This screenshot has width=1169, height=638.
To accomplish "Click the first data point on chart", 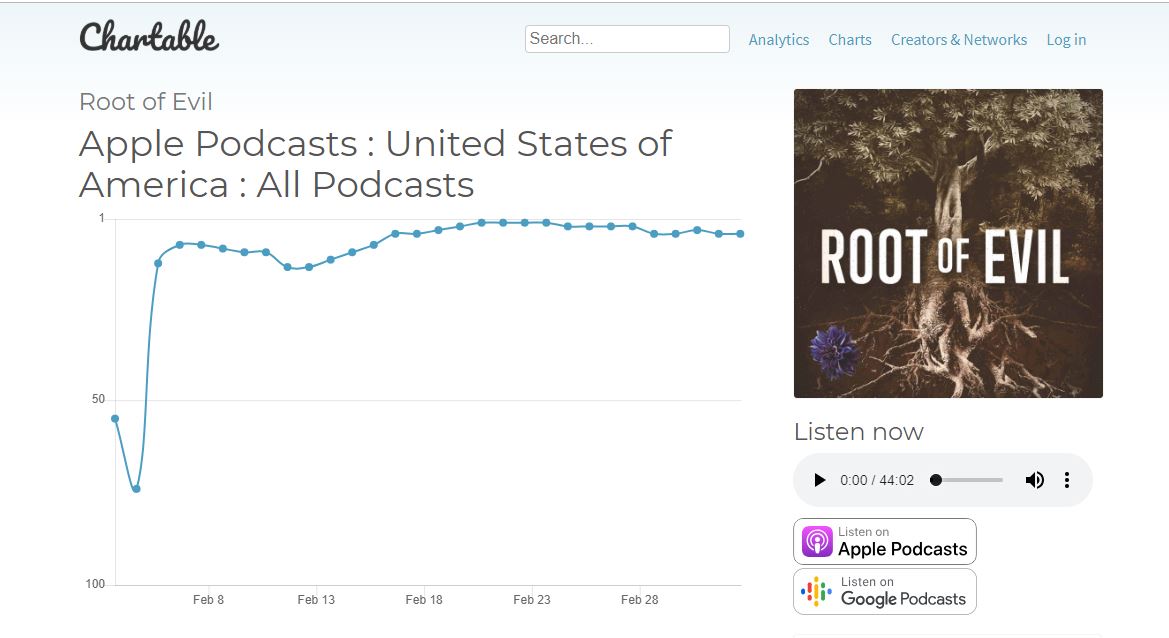I will [x=115, y=419].
